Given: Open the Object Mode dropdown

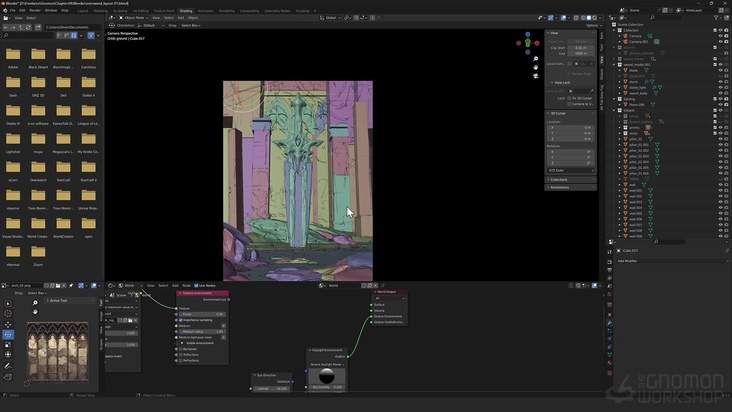Looking at the screenshot, I should 134,18.
